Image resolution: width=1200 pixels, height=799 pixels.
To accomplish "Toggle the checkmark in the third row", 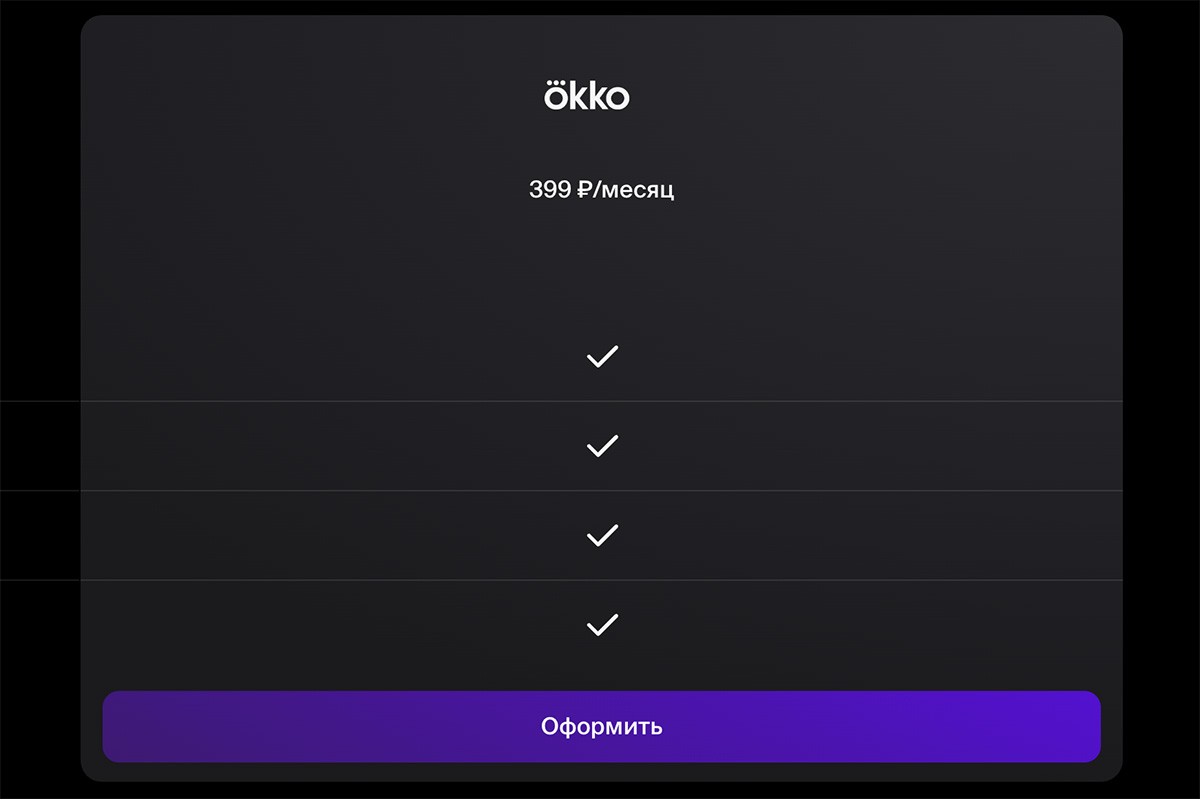I will pyautogui.click(x=601, y=535).
